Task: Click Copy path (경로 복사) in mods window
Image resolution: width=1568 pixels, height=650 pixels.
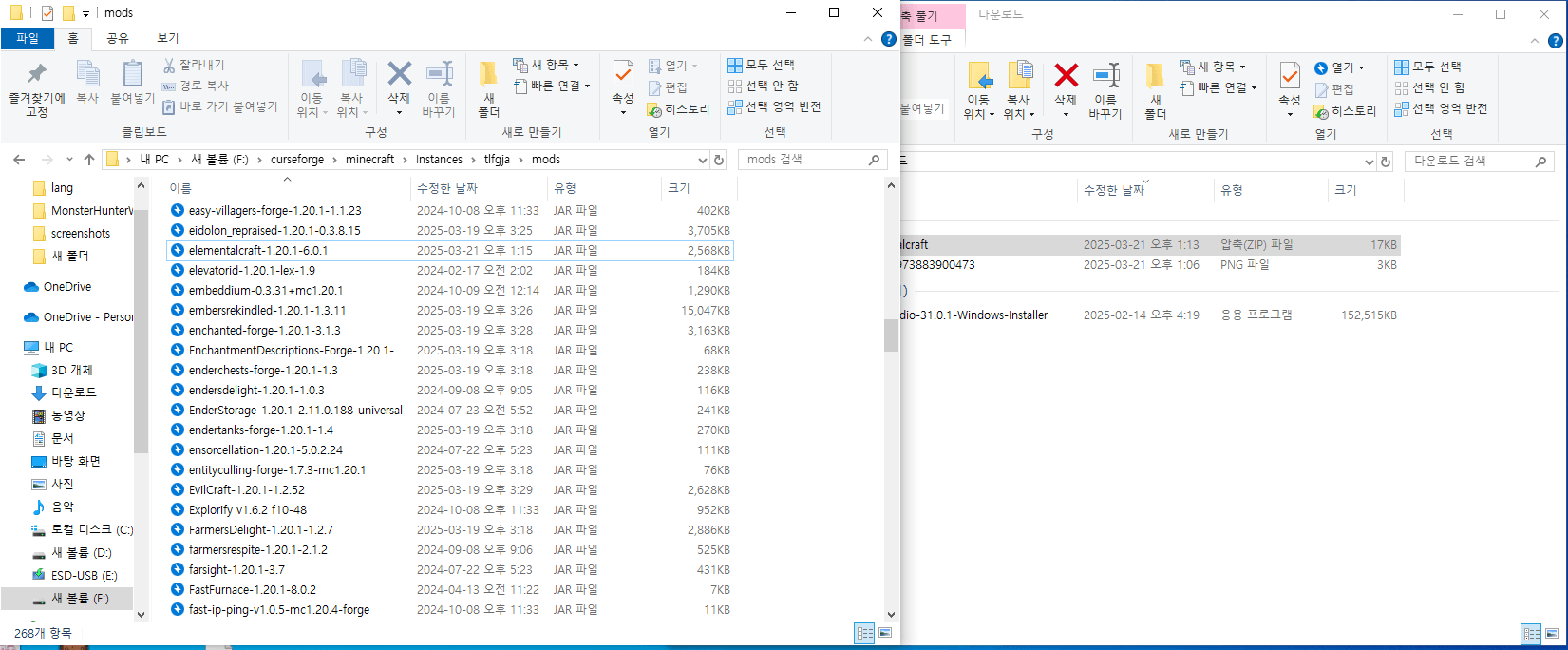Action: [195, 86]
